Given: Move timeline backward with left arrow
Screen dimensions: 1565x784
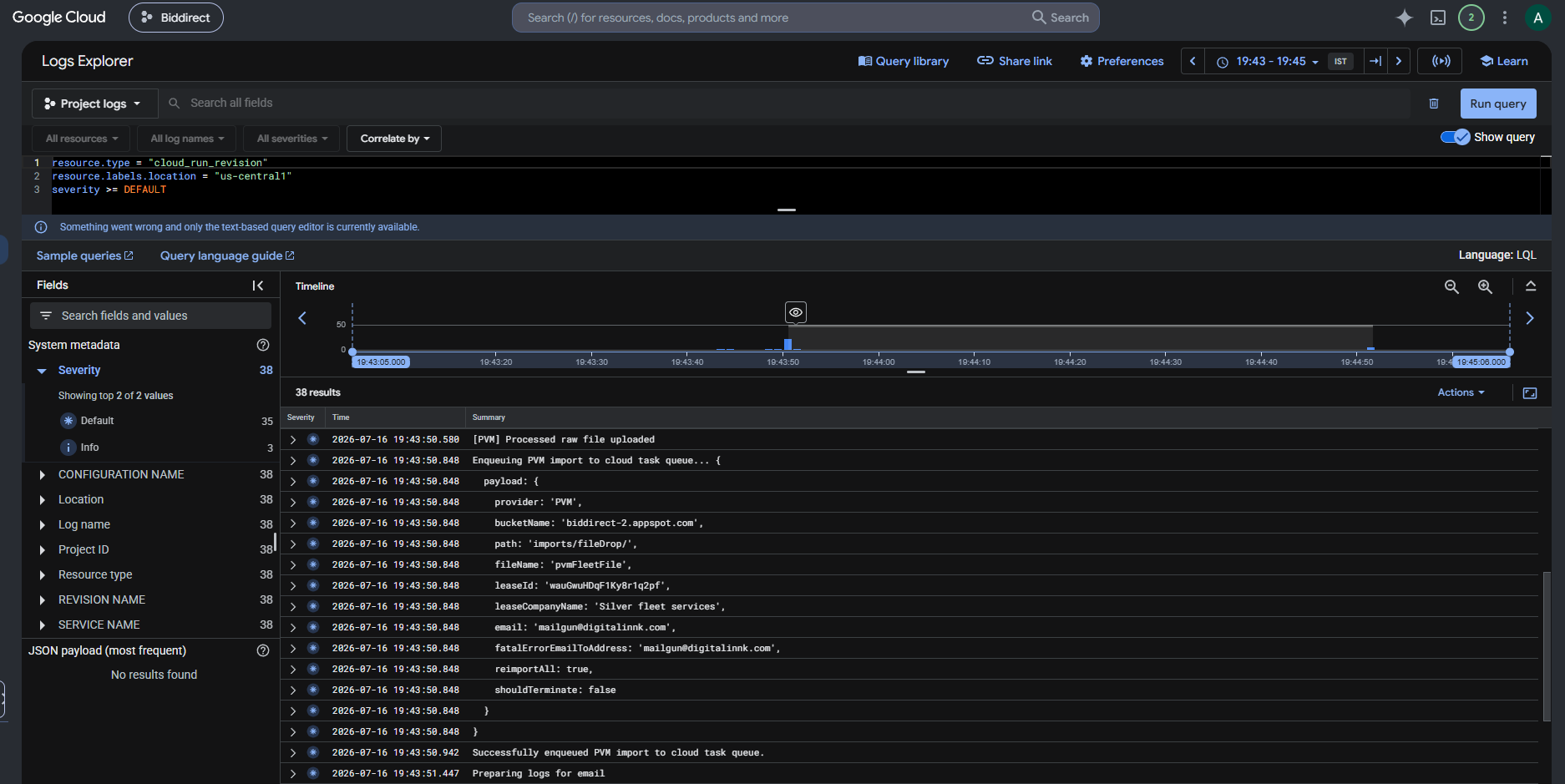Looking at the screenshot, I should 302,318.
